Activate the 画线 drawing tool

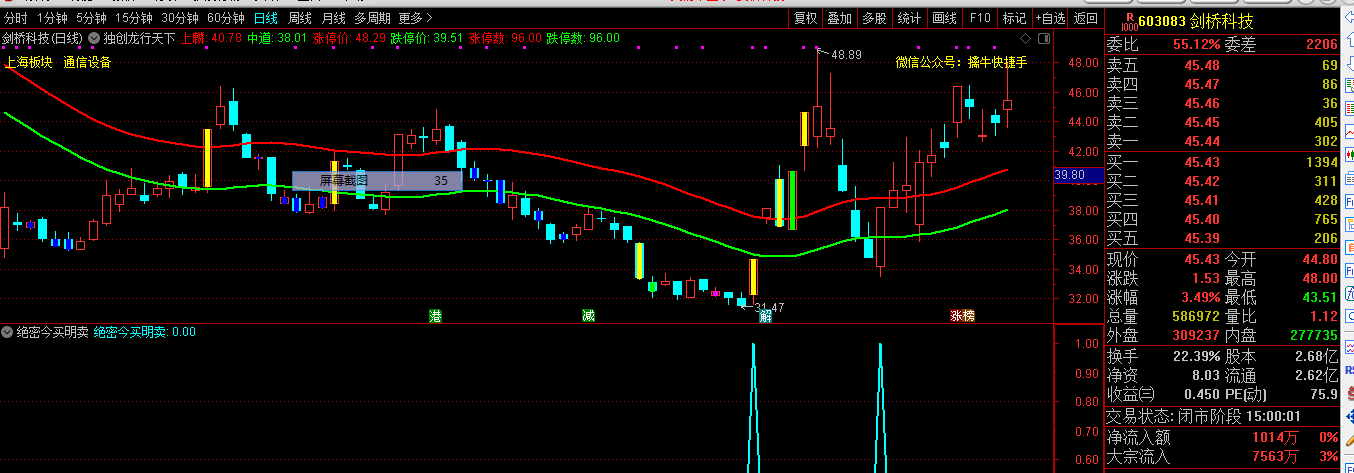[x=944, y=18]
